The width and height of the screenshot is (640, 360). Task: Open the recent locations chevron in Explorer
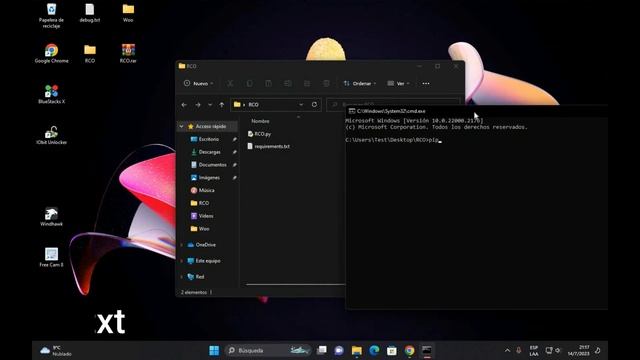coord(210,105)
